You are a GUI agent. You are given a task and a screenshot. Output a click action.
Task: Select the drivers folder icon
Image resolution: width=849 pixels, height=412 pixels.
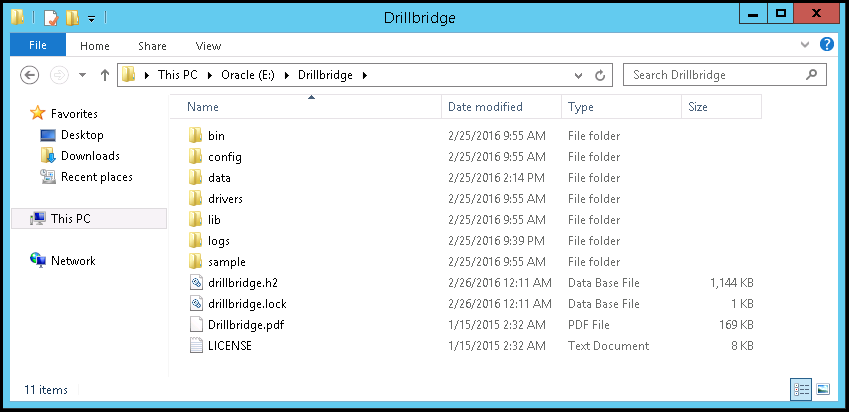tap(195, 199)
